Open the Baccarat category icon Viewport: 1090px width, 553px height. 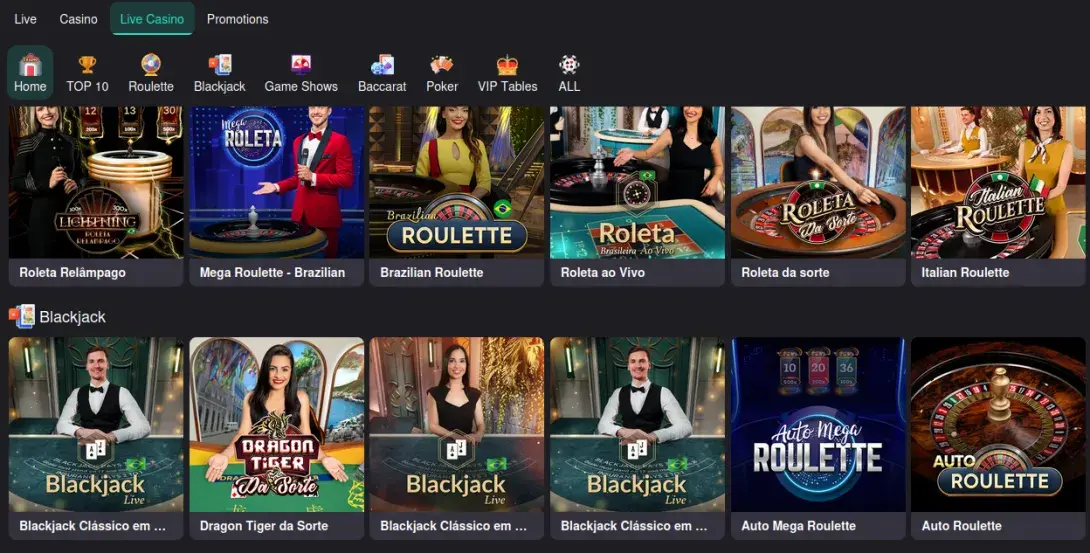(x=382, y=73)
